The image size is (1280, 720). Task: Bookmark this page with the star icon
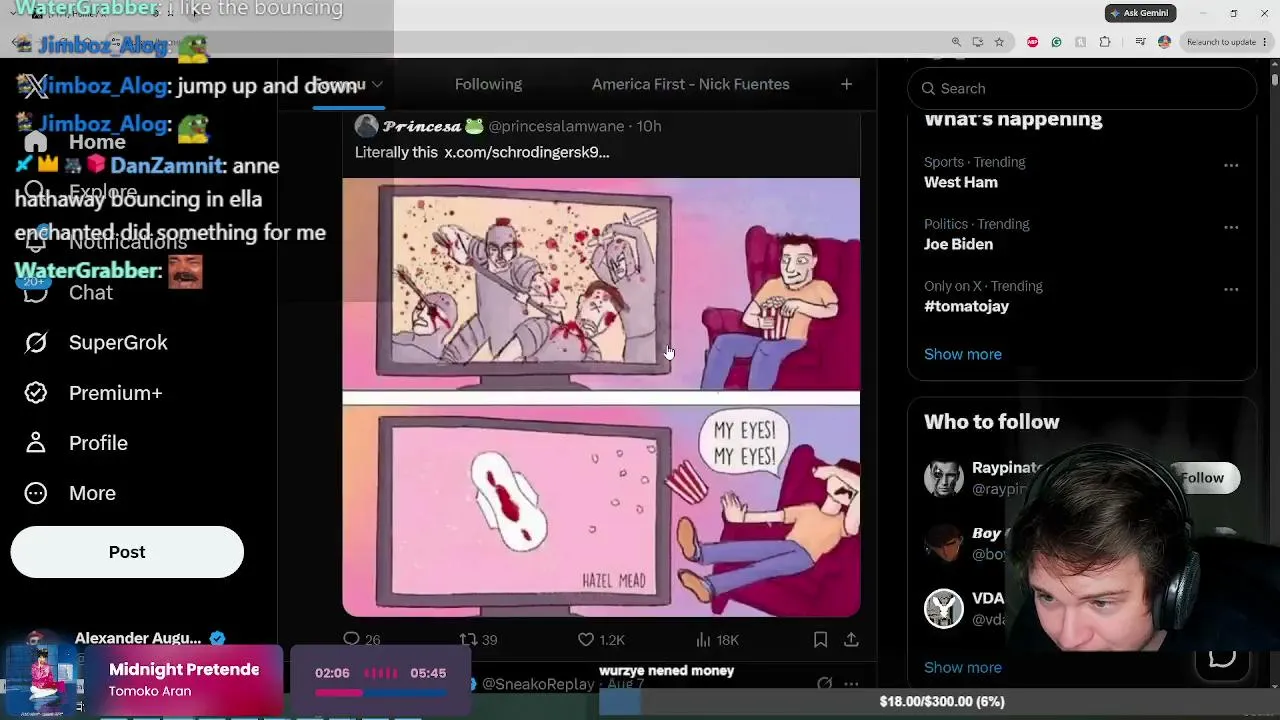999,42
